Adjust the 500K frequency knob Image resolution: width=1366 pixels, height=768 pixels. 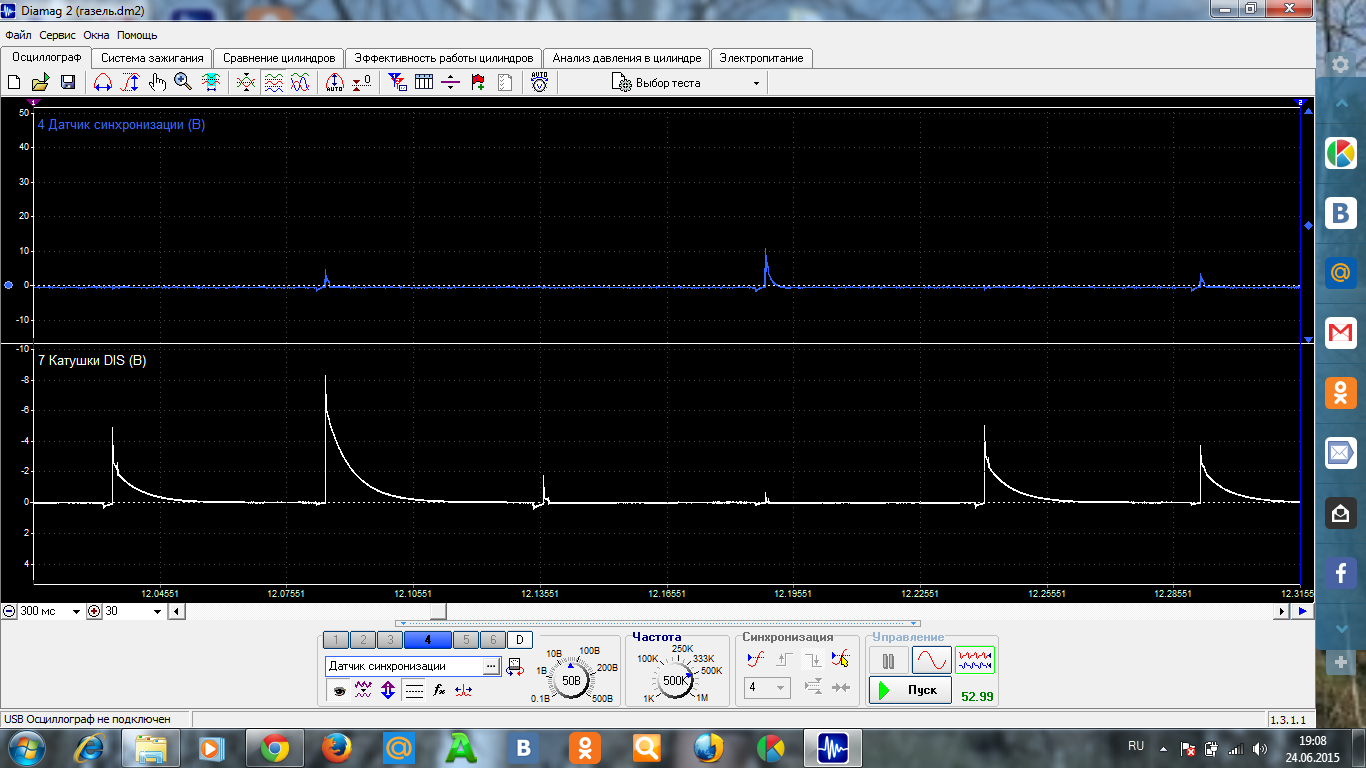[x=674, y=680]
